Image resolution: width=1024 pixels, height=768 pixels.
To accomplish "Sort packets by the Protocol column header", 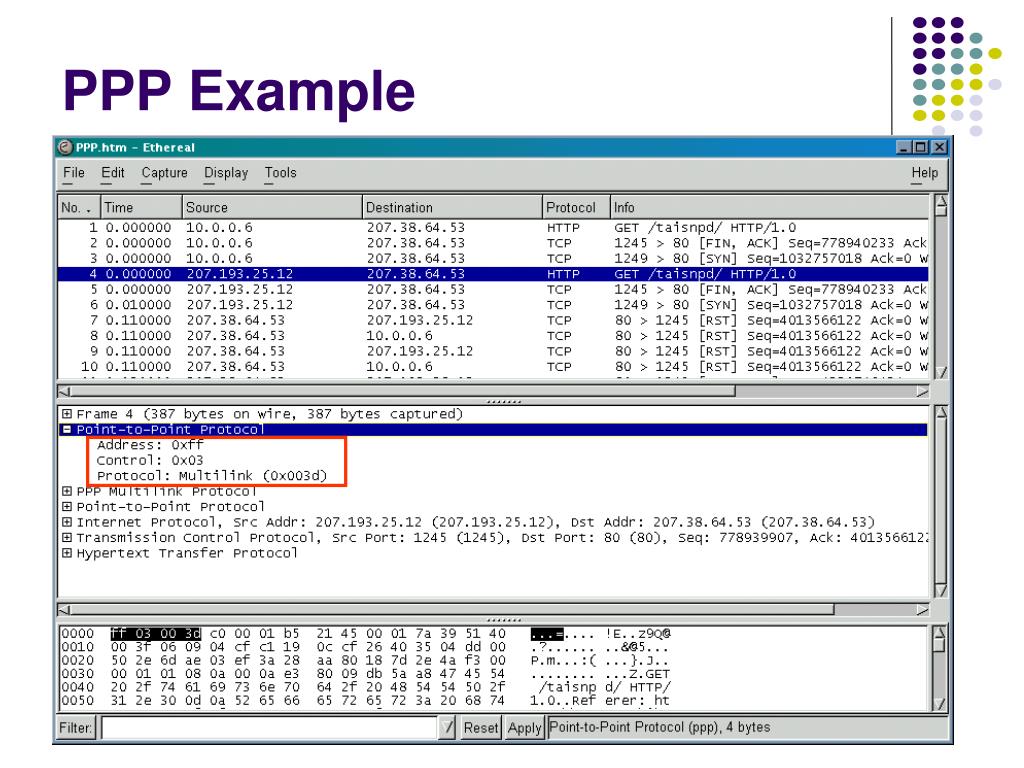I will click(x=576, y=208).
